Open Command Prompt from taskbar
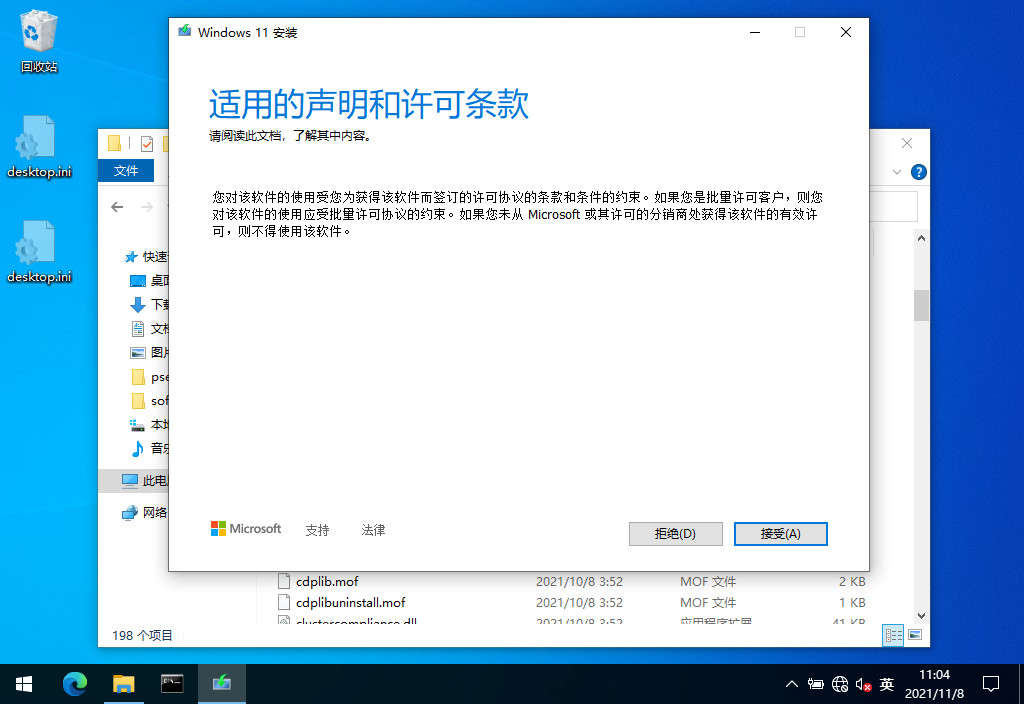 coord(172,684)
